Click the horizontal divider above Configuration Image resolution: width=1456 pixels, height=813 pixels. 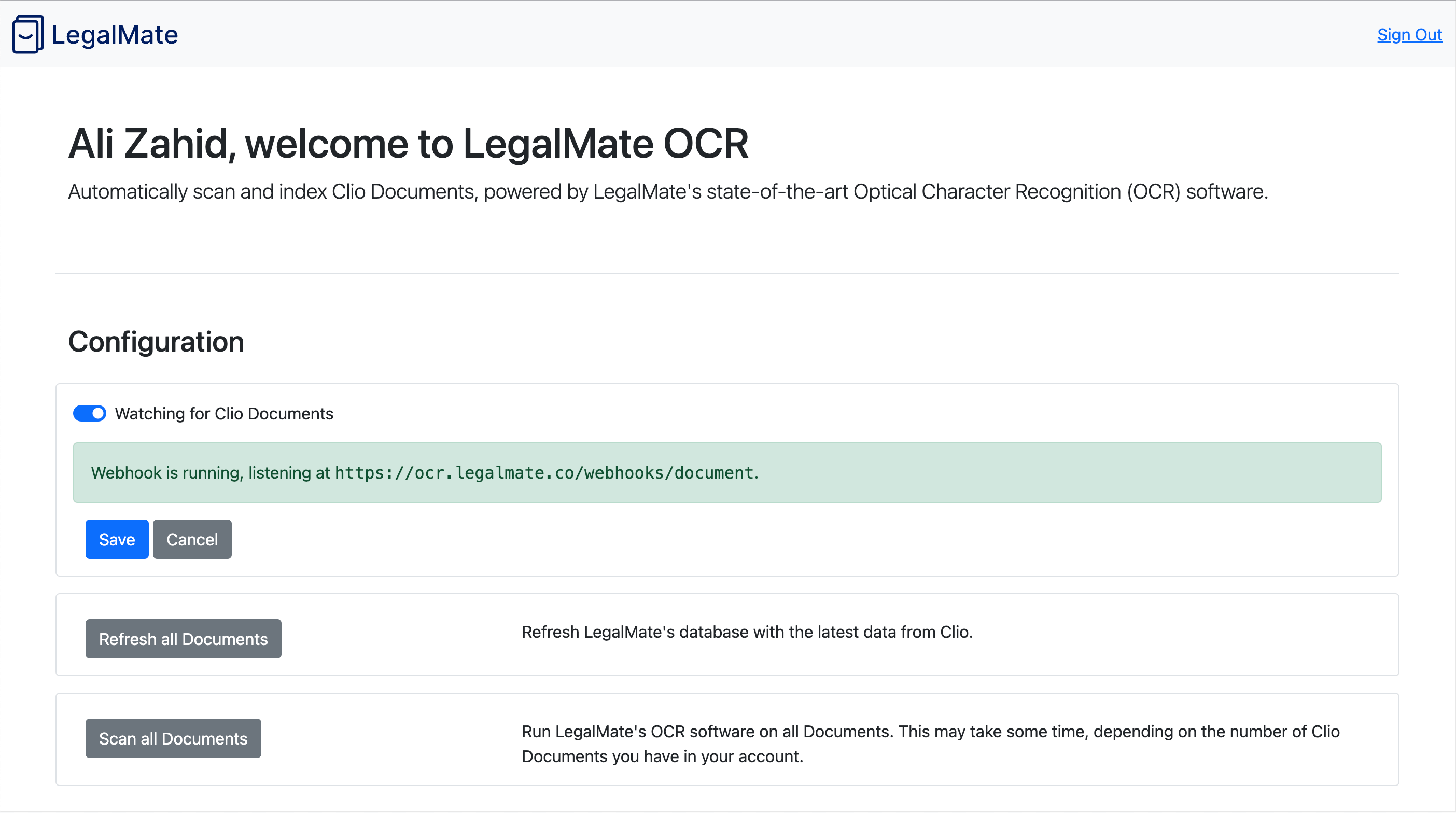[727, 273]
